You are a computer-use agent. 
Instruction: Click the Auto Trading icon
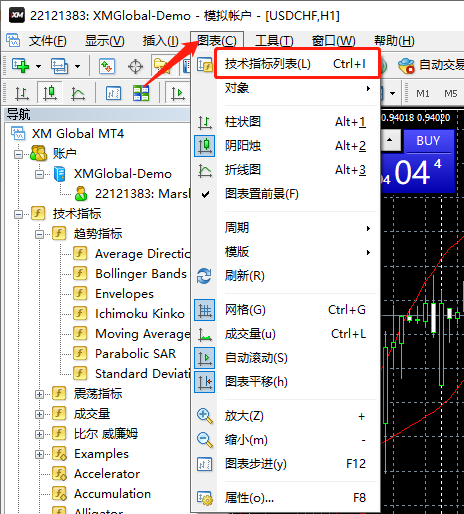[x=406, y=65]
